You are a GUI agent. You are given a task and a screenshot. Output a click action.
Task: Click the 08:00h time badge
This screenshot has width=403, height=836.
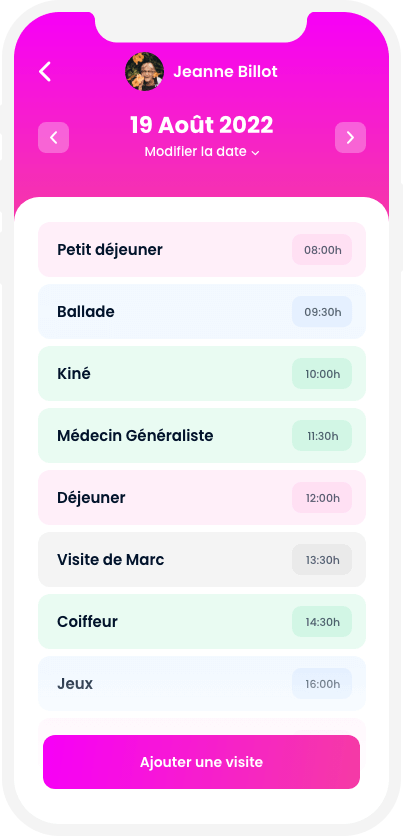coord(322,250)
